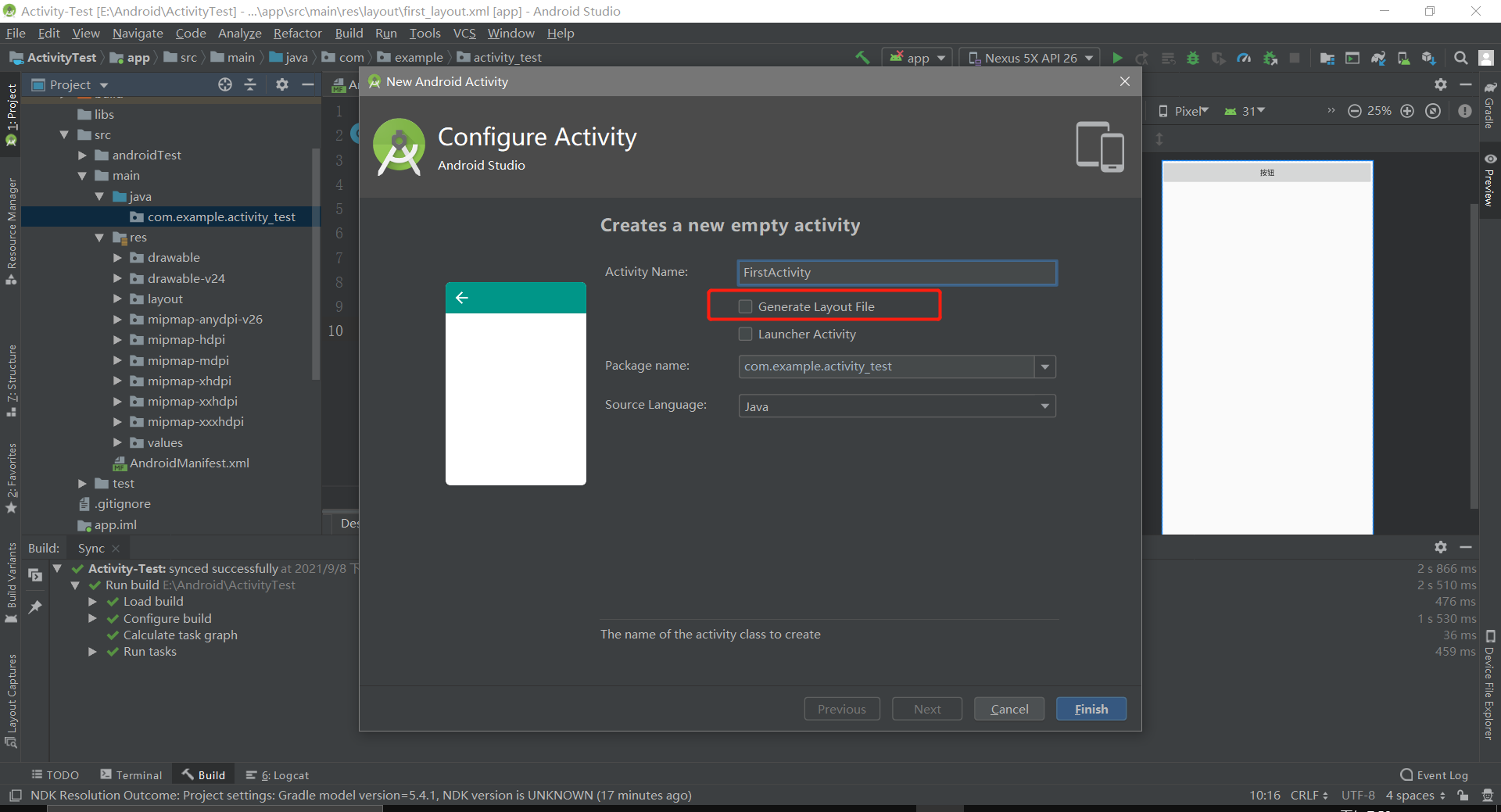
Task: Click the Activity Name input field
Action: coord(897,272)
